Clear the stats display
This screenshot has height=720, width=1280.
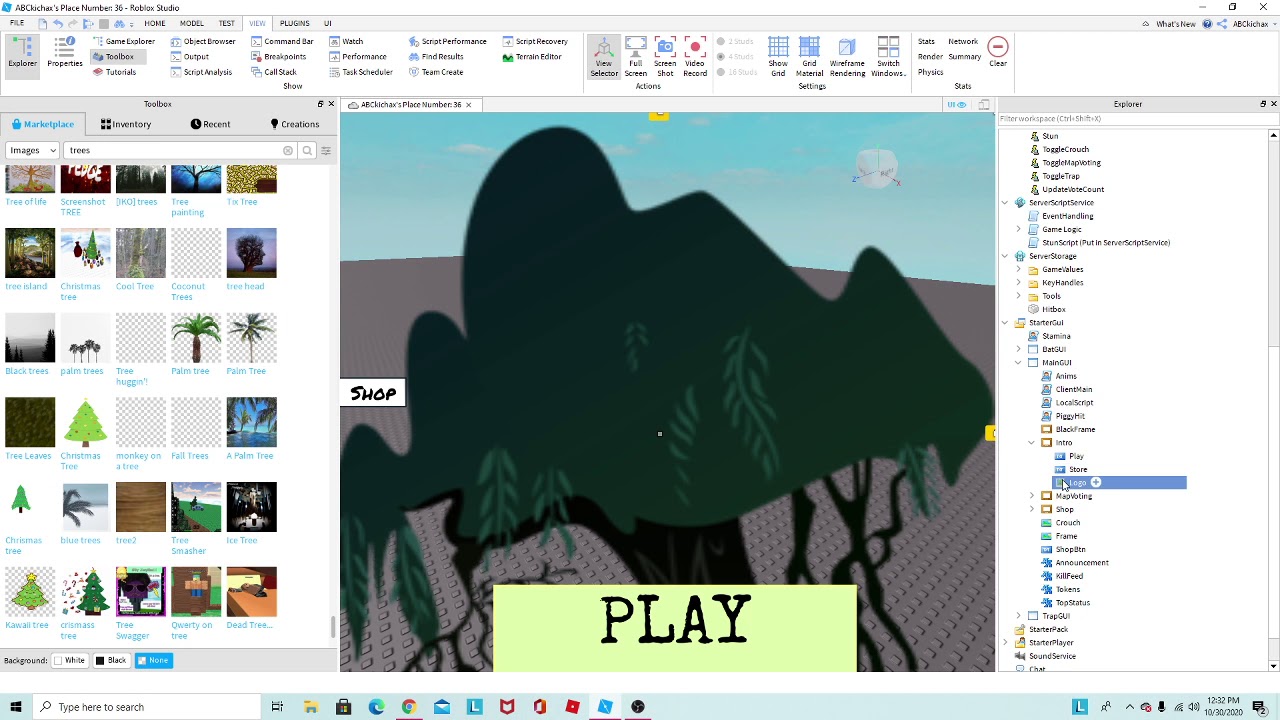[x=997, y=52]
